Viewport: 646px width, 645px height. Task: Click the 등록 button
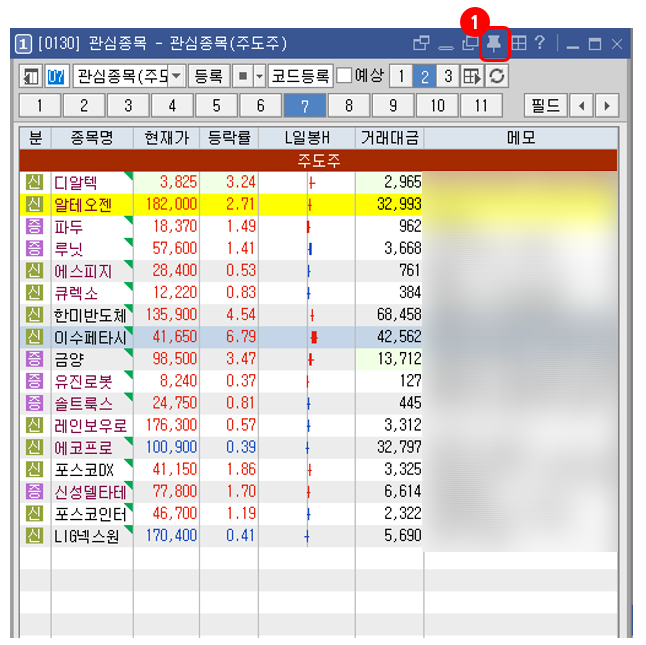point(209,76)
